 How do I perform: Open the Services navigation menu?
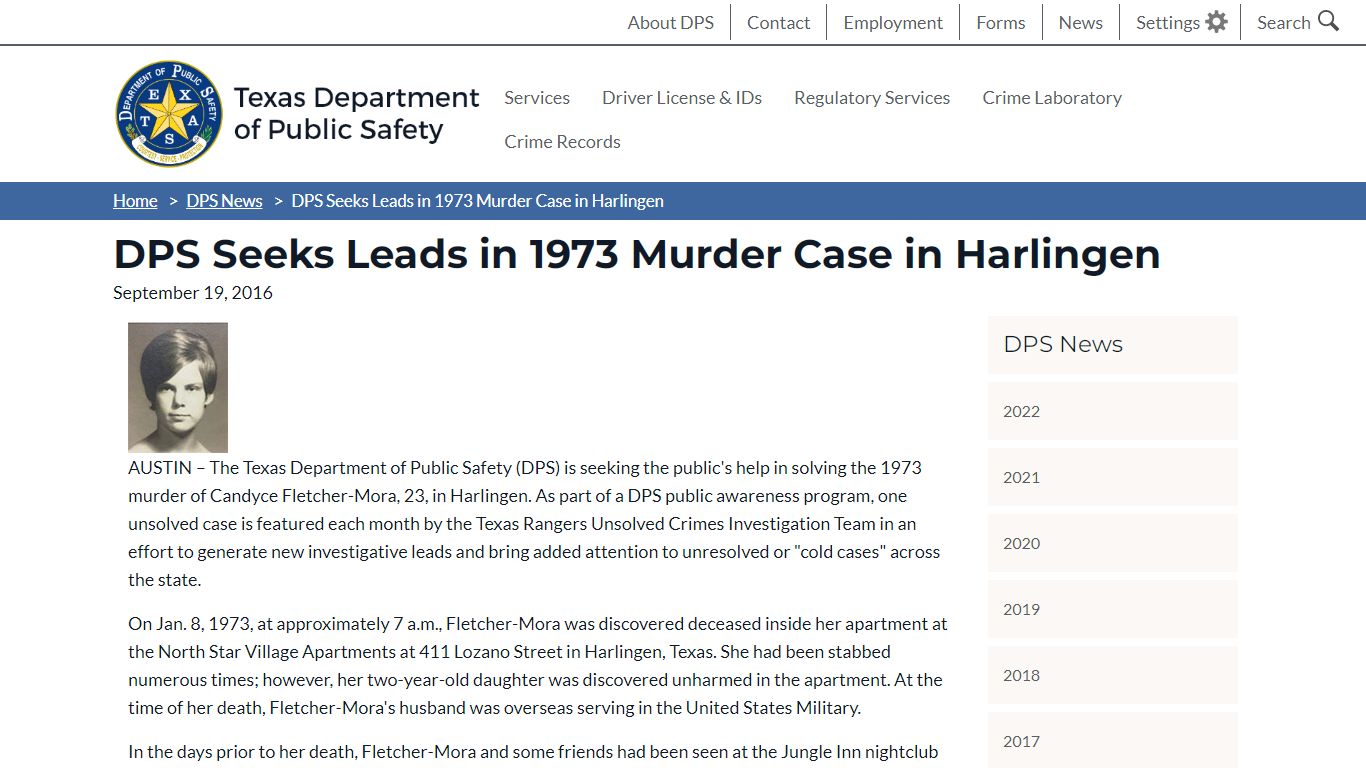coord(537,97)
